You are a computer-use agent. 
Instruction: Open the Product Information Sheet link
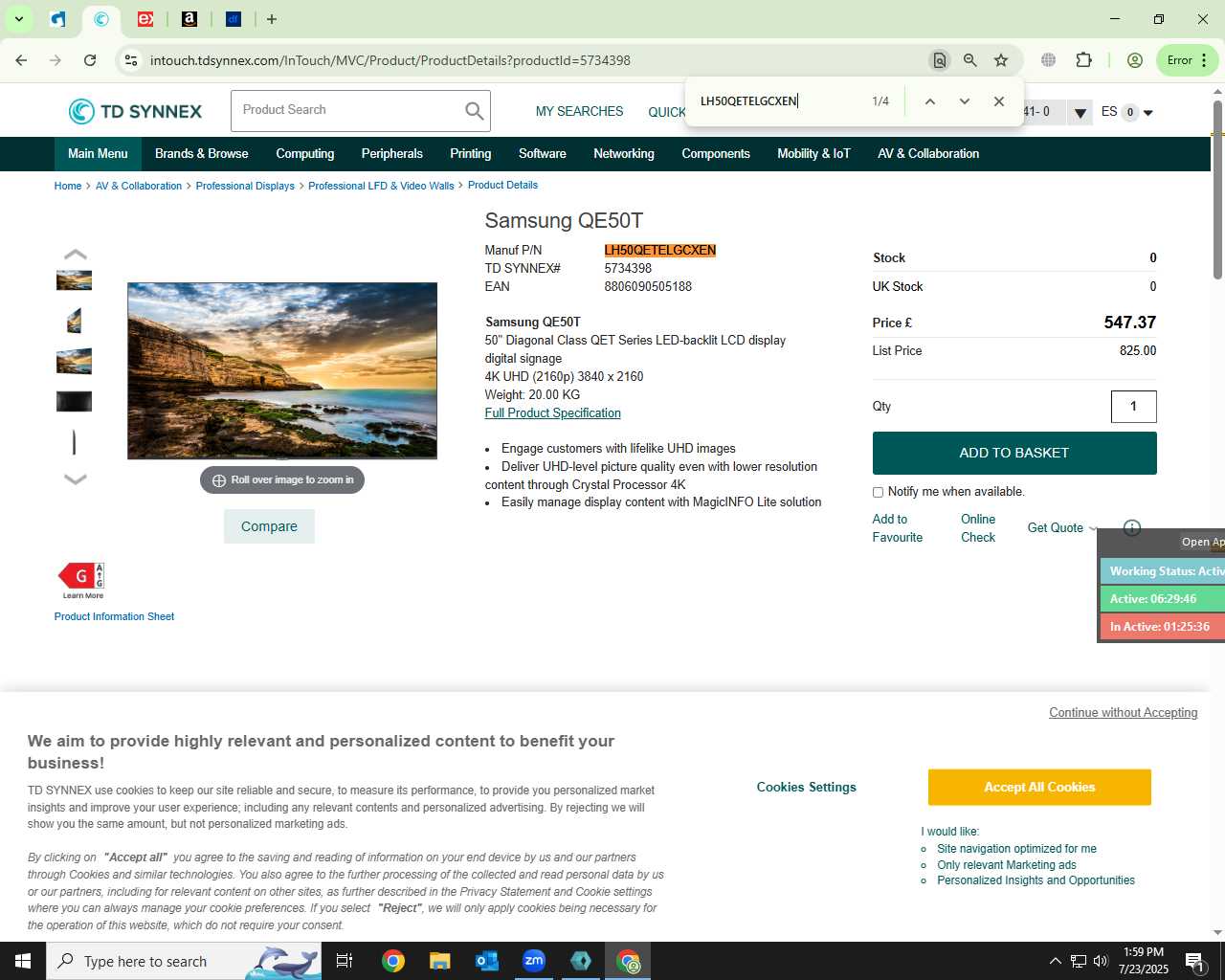[114, 617]
